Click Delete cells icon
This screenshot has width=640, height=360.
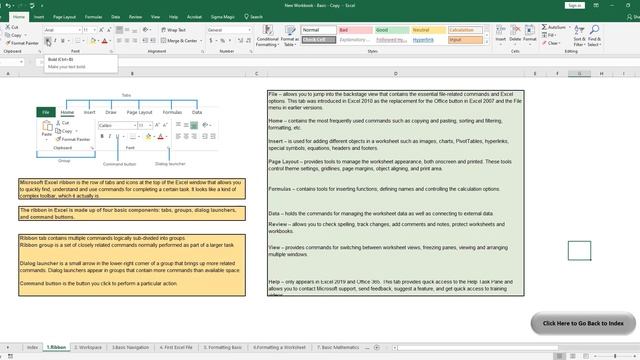tap(516, 34)
